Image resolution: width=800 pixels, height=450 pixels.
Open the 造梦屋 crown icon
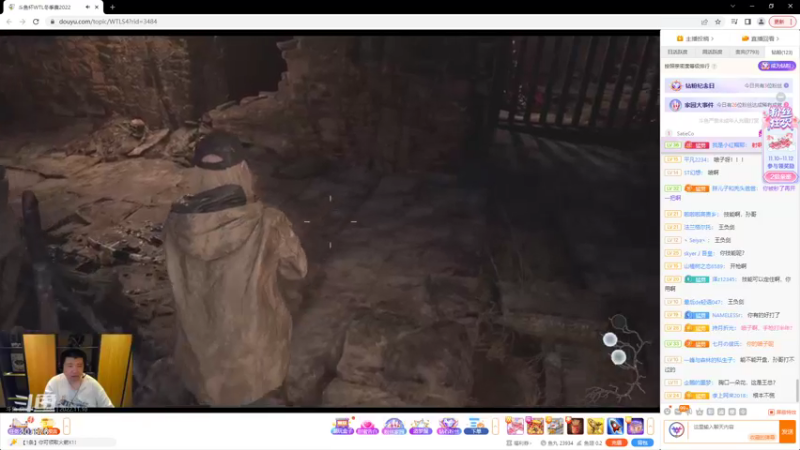pos(421,426)
